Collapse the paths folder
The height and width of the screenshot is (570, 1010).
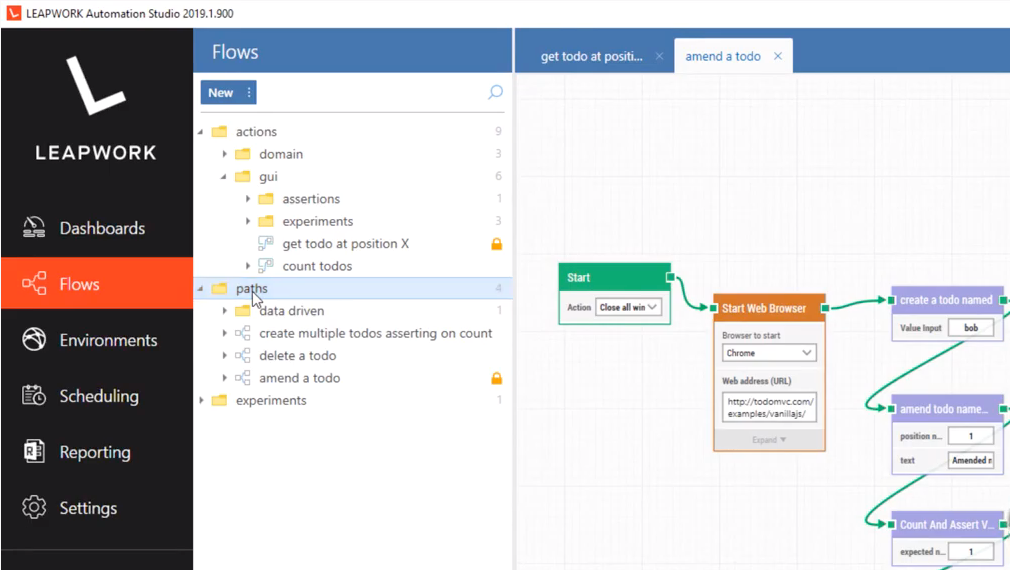click(201, 289)
